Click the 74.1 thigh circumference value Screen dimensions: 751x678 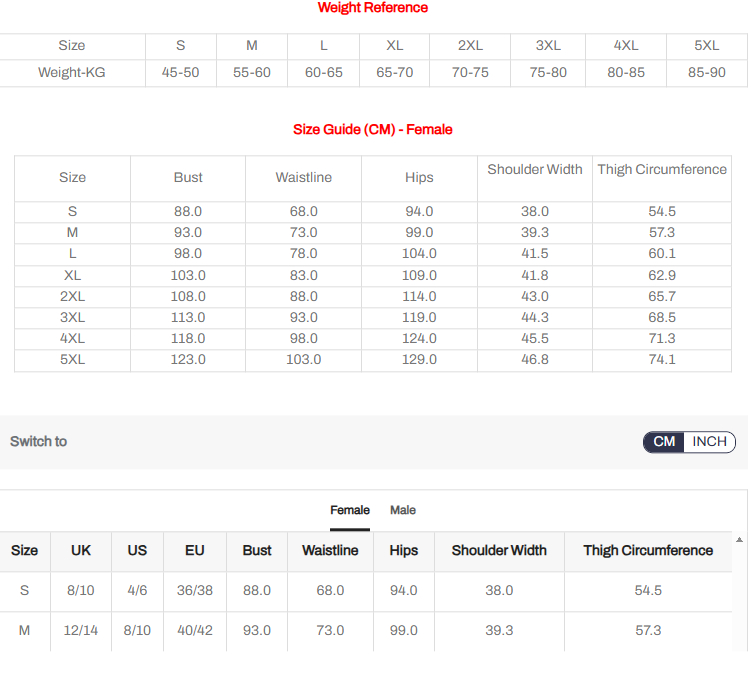tap(662, 360)
